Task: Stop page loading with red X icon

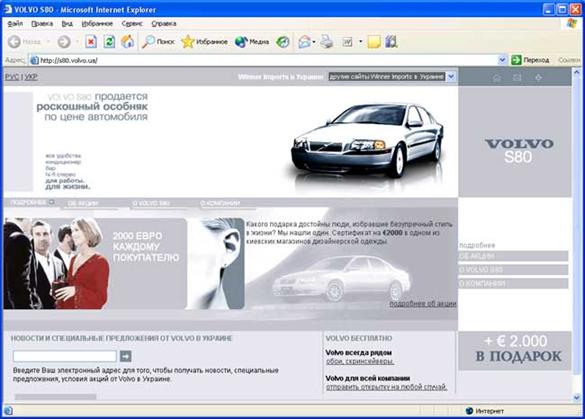Action: point(91,42)
